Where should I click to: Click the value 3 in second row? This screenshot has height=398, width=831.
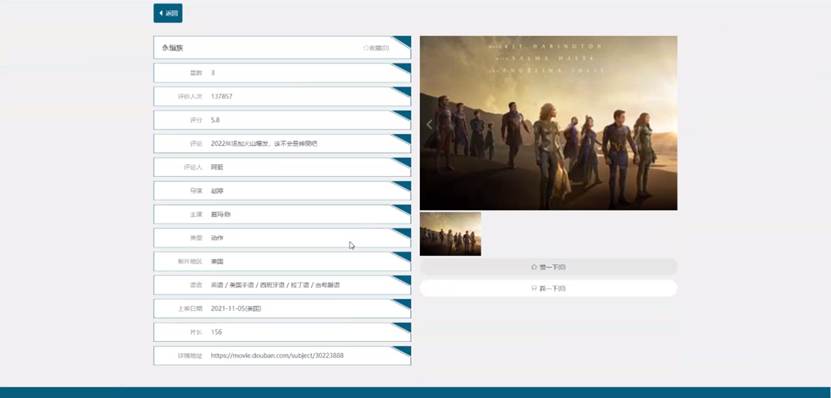coord(213,73)
